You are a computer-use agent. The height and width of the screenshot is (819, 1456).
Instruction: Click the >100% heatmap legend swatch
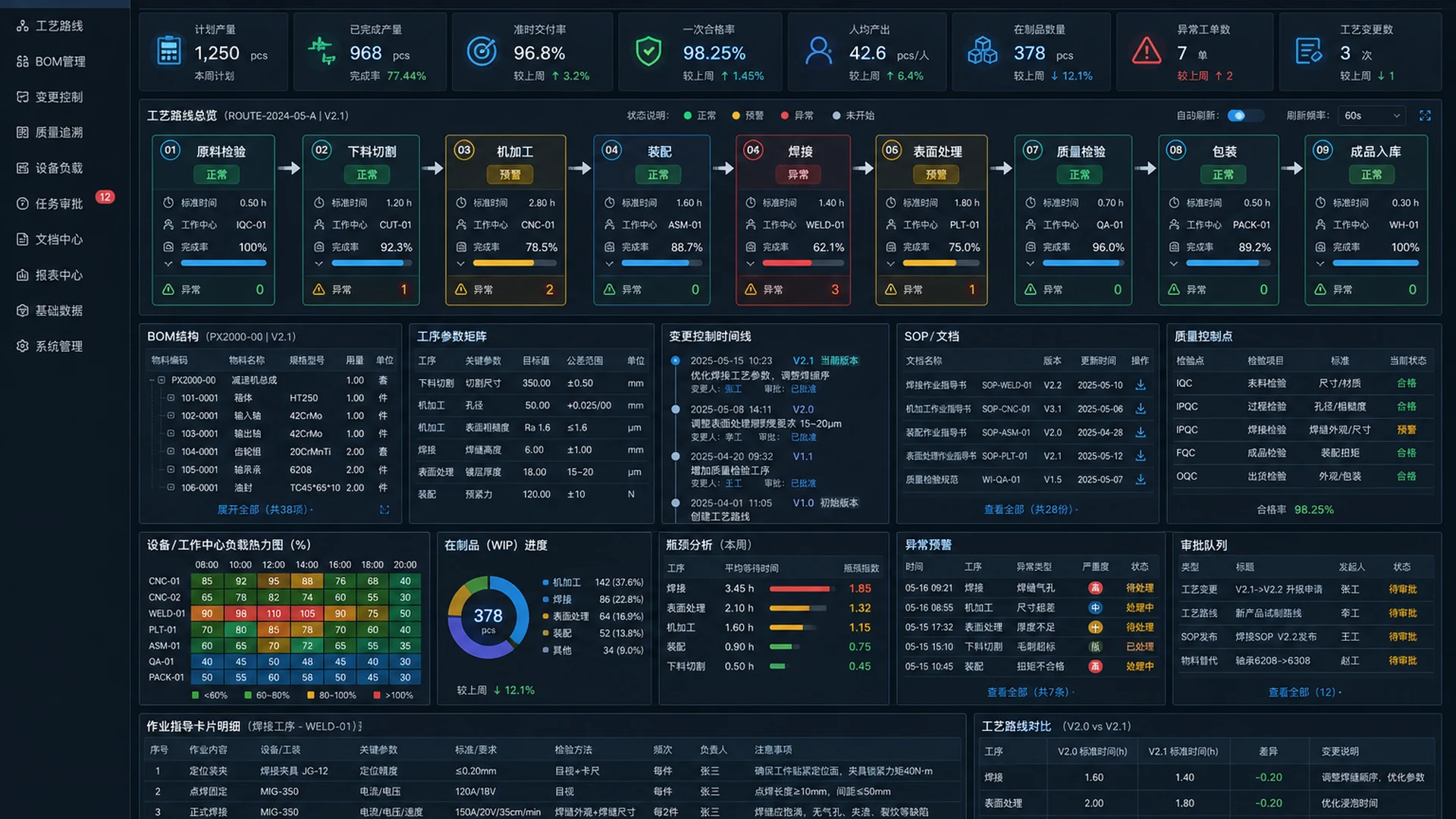coord(377,695)
